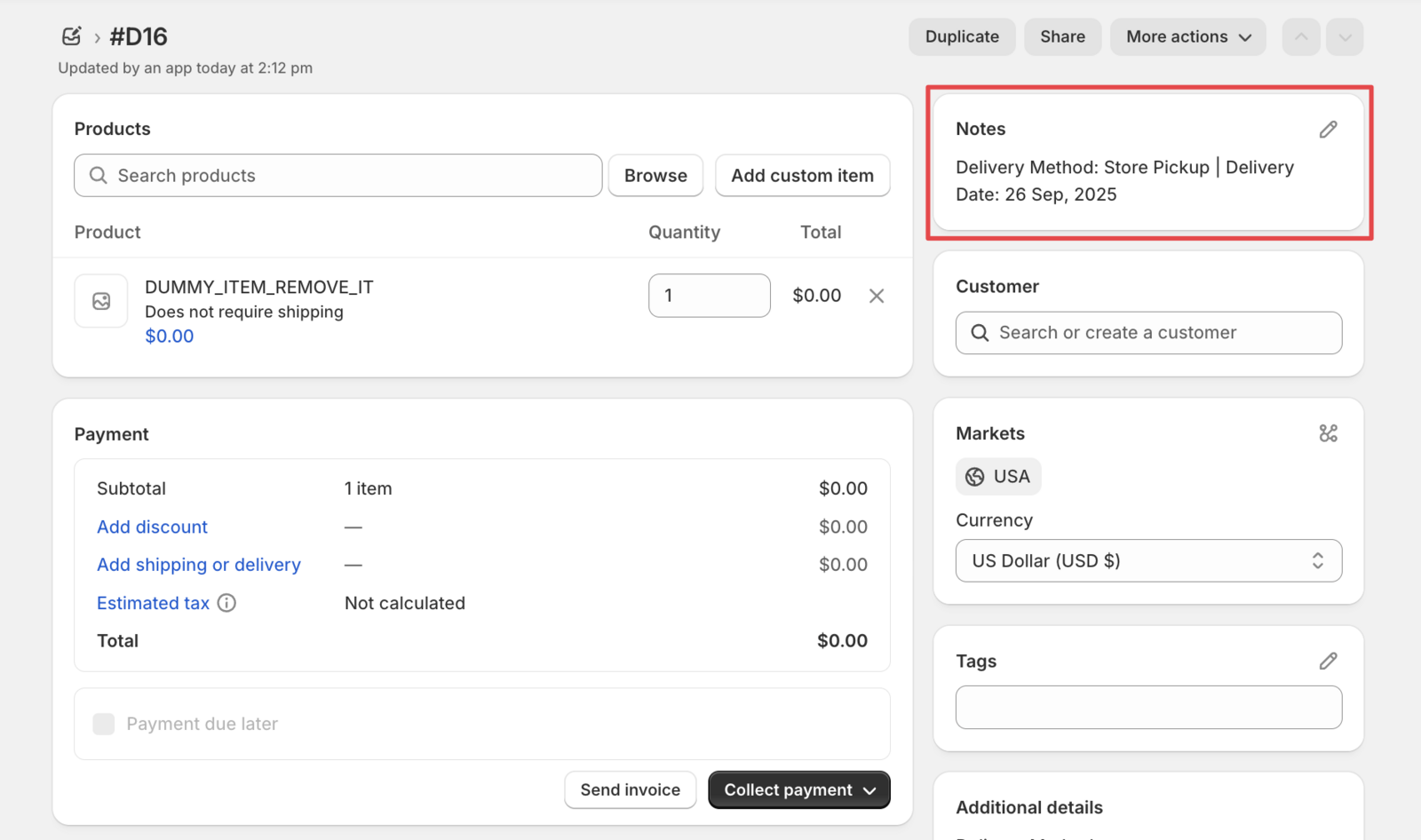Open the Add discount link
The height and width of the screenshot is (840, 1421).
[x=152, y=527]
